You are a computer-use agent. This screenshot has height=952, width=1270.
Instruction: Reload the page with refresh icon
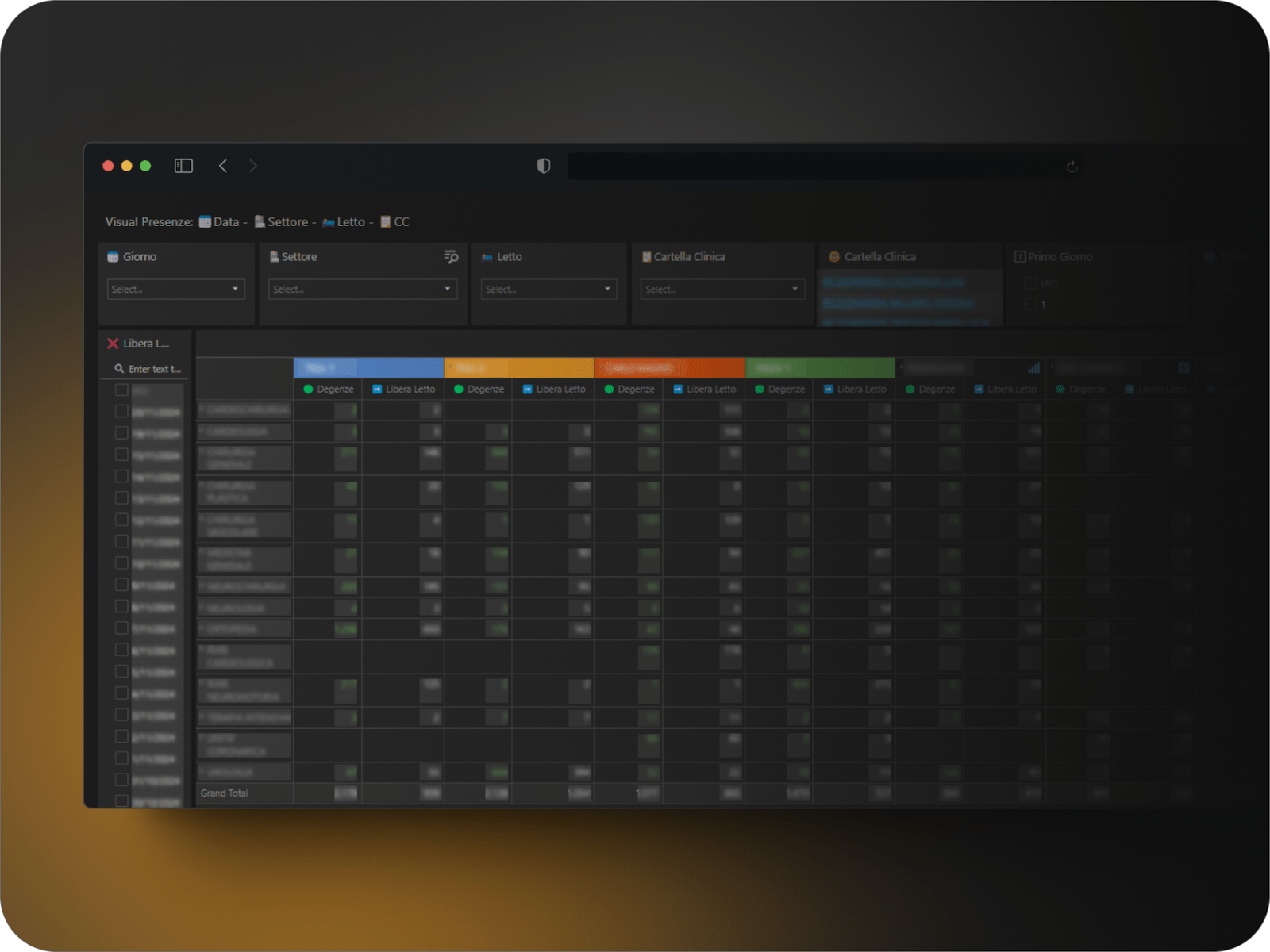pos(1072,167)
